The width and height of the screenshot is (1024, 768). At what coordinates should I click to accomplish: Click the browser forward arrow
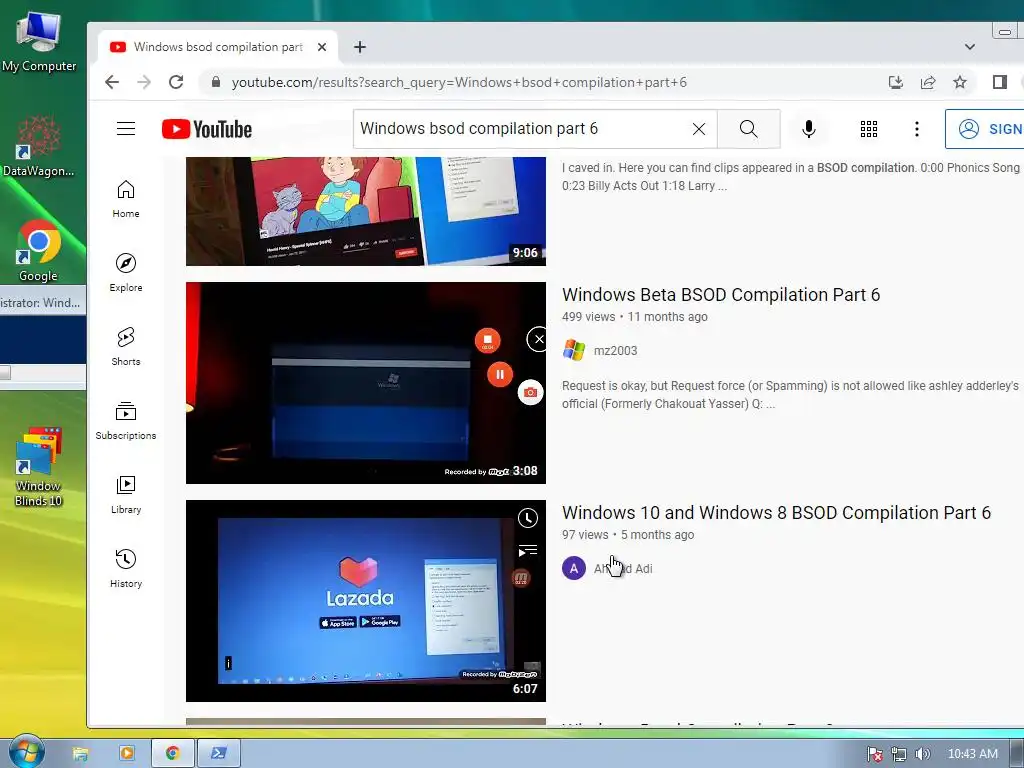coord(144,82)
